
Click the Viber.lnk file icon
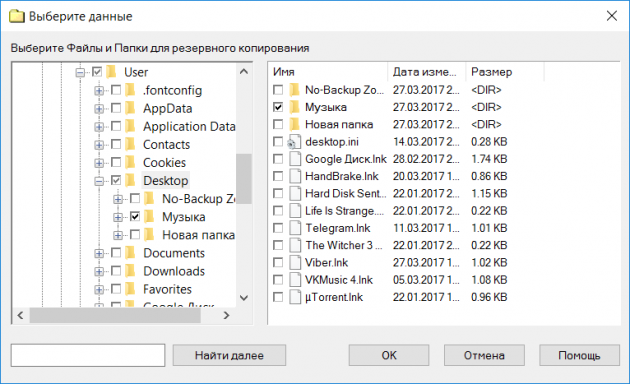click(x=295, y=263)
